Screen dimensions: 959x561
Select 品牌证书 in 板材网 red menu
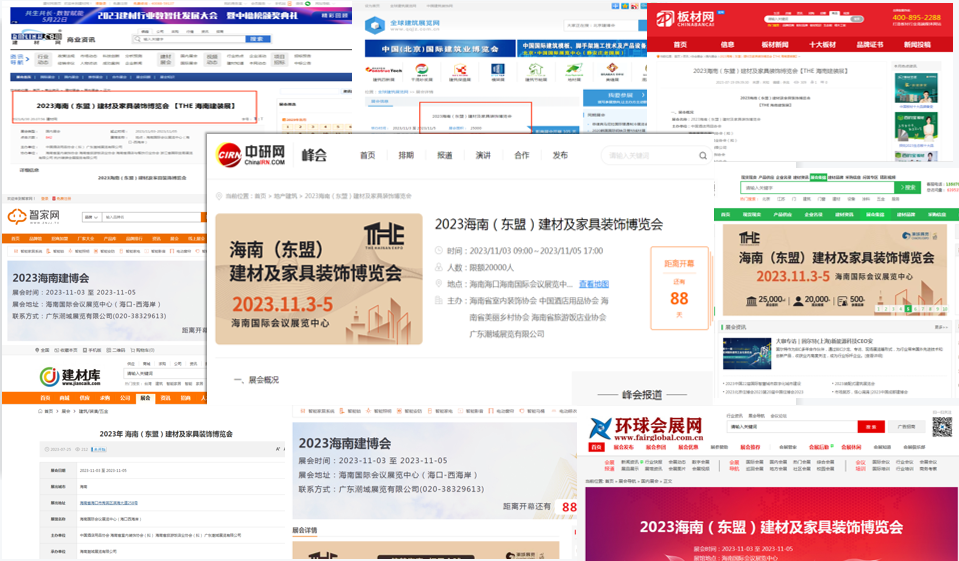click(870, 45)
